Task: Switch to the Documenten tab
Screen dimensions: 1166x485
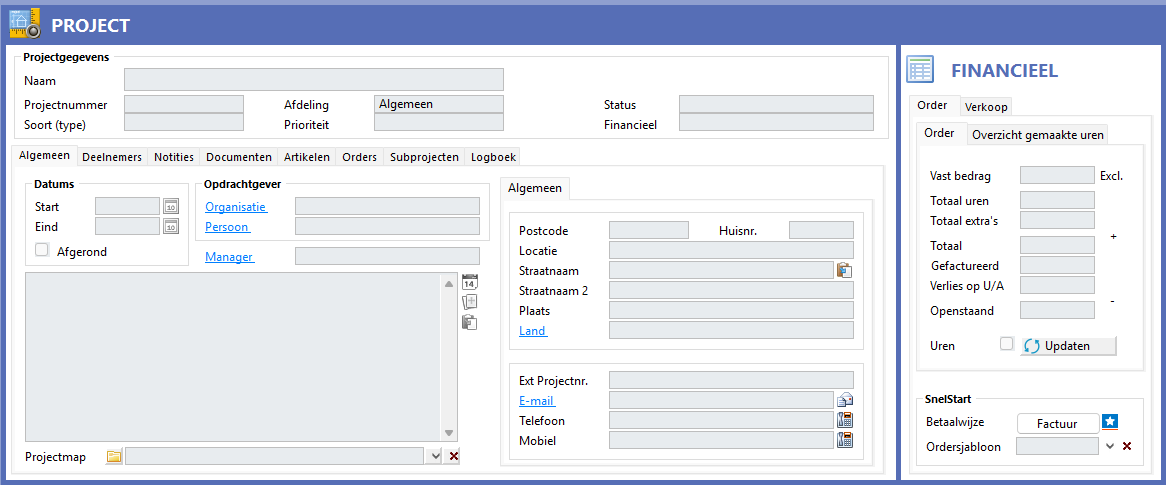Action: pos(239,157)
